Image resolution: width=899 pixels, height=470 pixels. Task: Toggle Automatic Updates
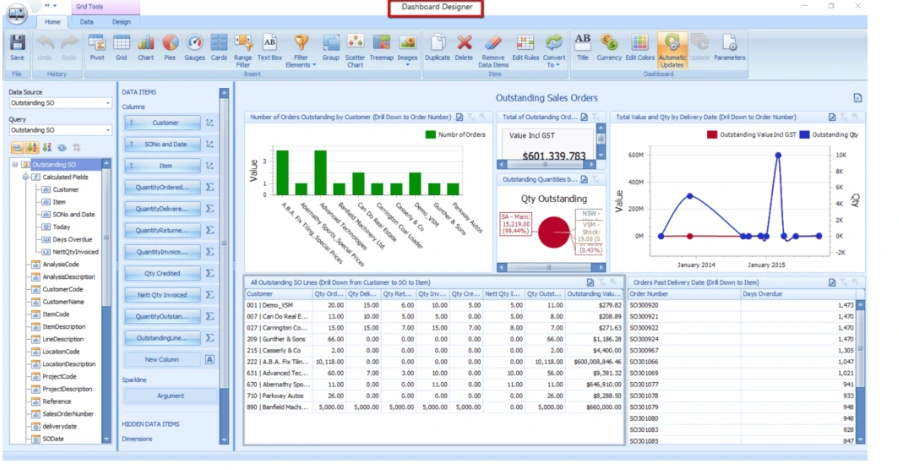click(x=672, y=50)
